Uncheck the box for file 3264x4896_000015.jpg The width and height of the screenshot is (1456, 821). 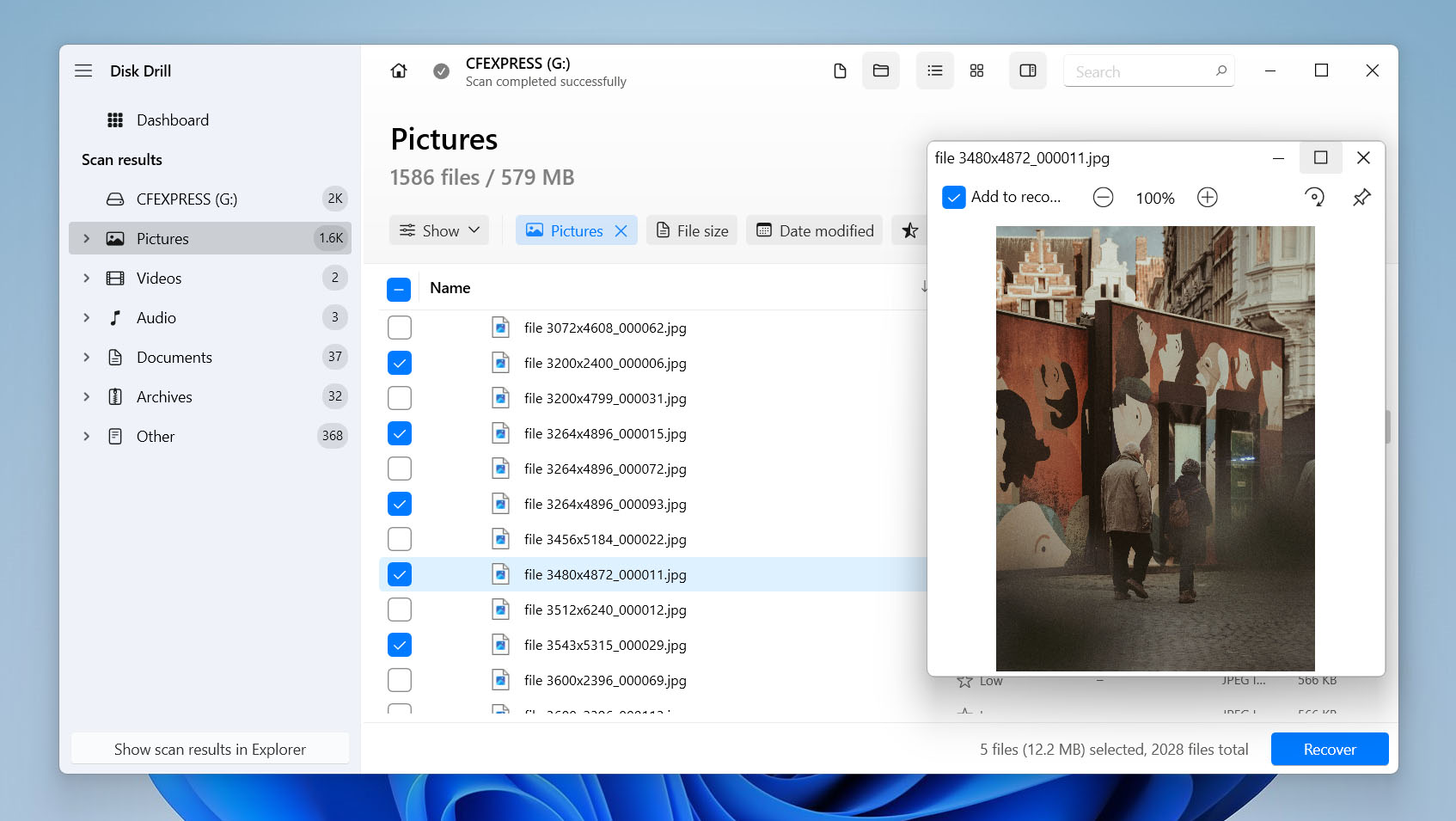click(x=400, y=433)
